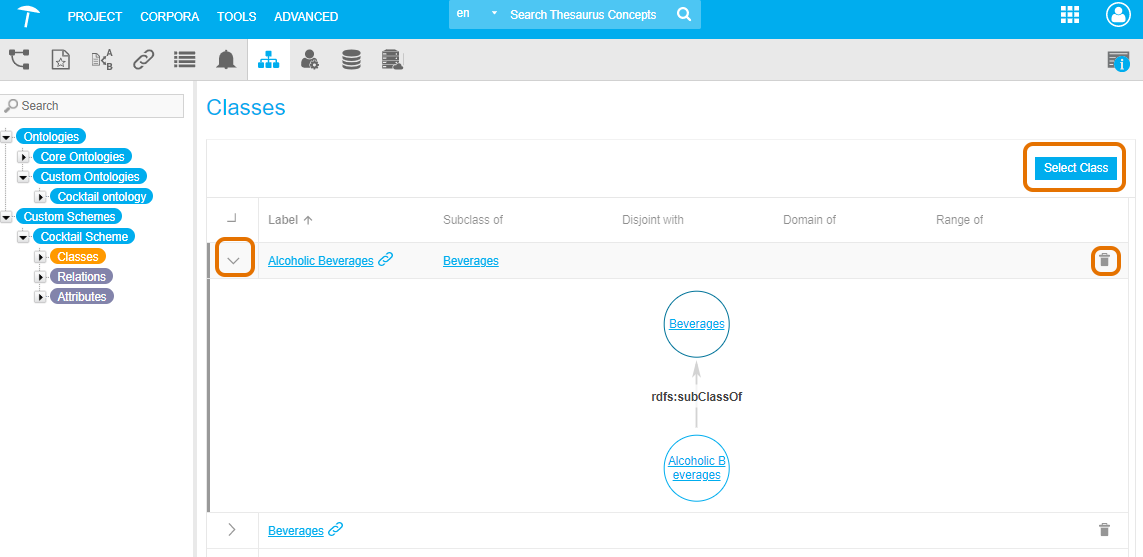The image size is (1143, 557).
Task: Delete the Alcoholic Beverages class via trash icon
Action: pyautogui.click(x=1104, y=261)
